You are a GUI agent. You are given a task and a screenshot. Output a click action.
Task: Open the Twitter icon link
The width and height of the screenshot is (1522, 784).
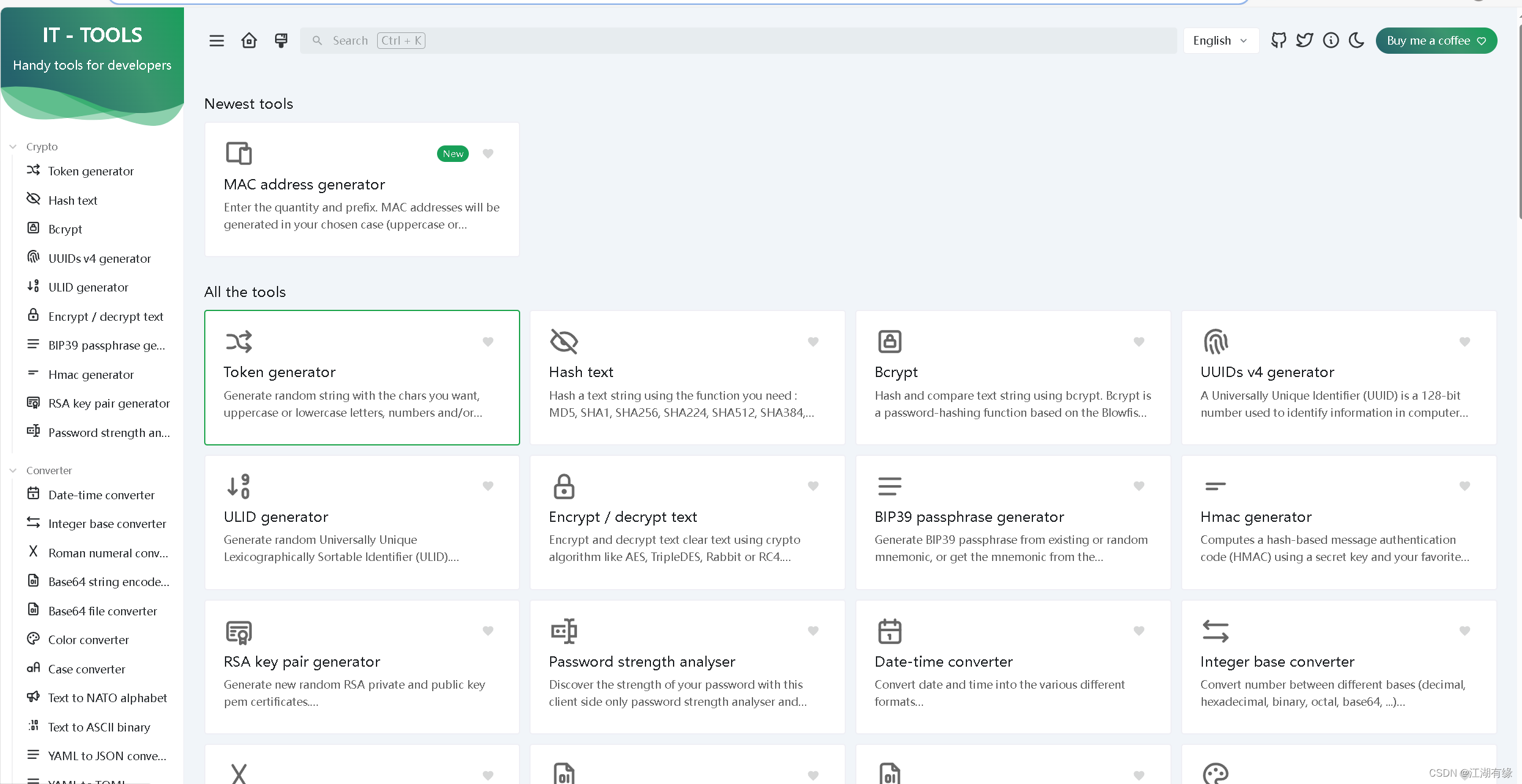point(1305,40)
